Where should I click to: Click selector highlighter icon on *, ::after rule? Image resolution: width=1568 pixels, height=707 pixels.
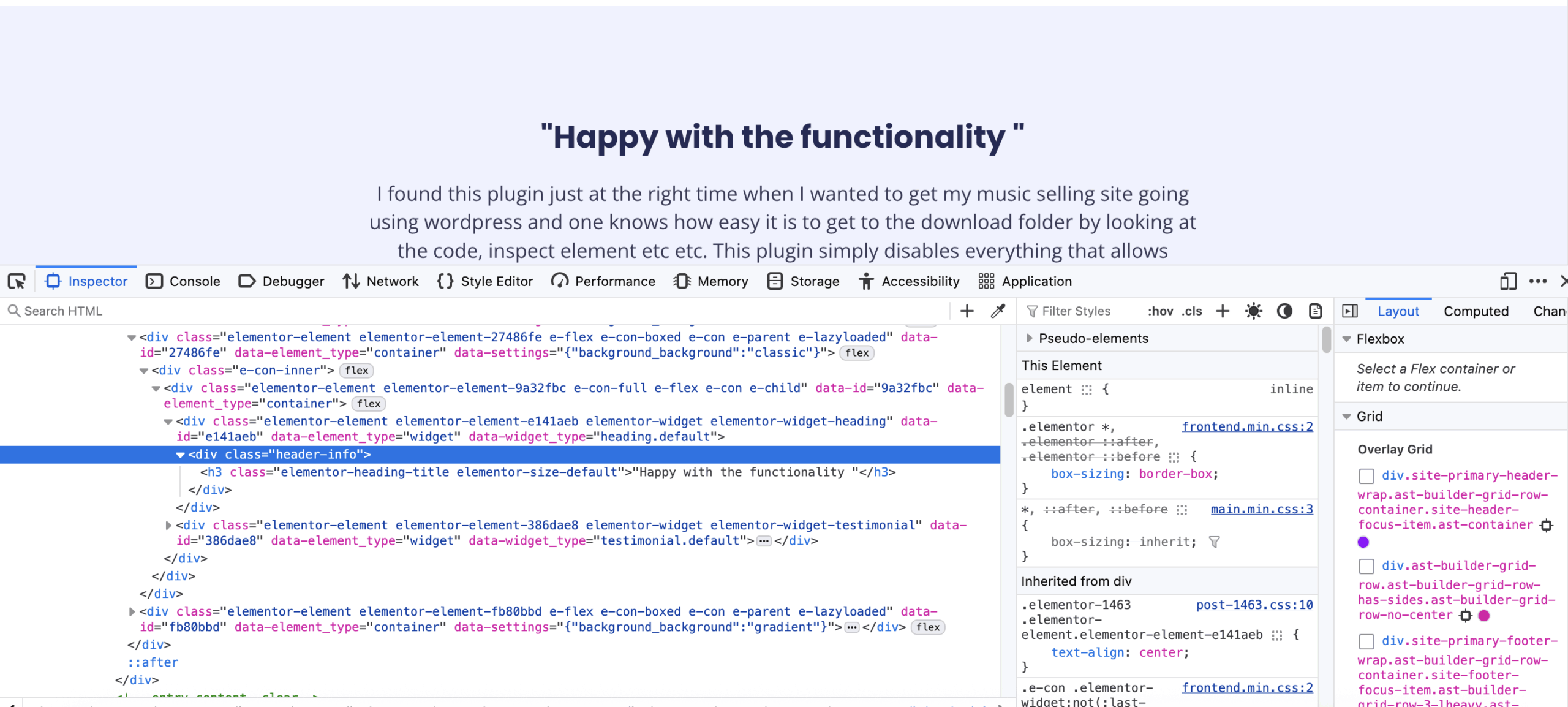(x=1182, y=510)
